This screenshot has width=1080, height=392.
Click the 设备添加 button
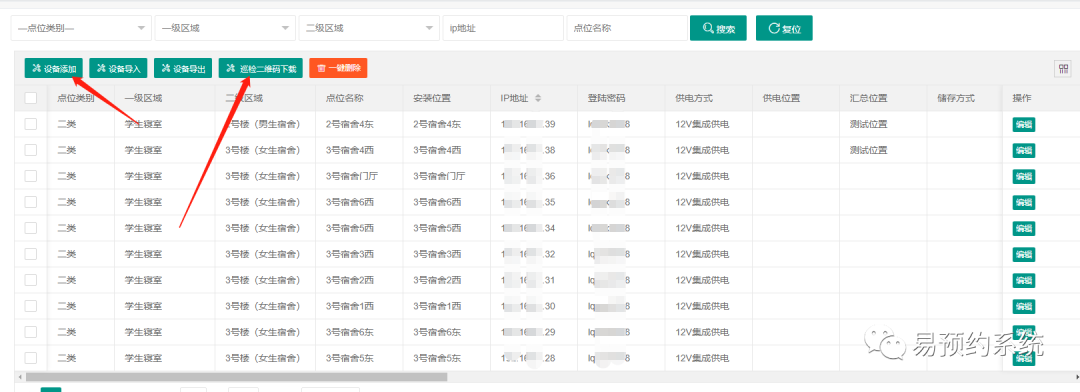coord(54,68)
